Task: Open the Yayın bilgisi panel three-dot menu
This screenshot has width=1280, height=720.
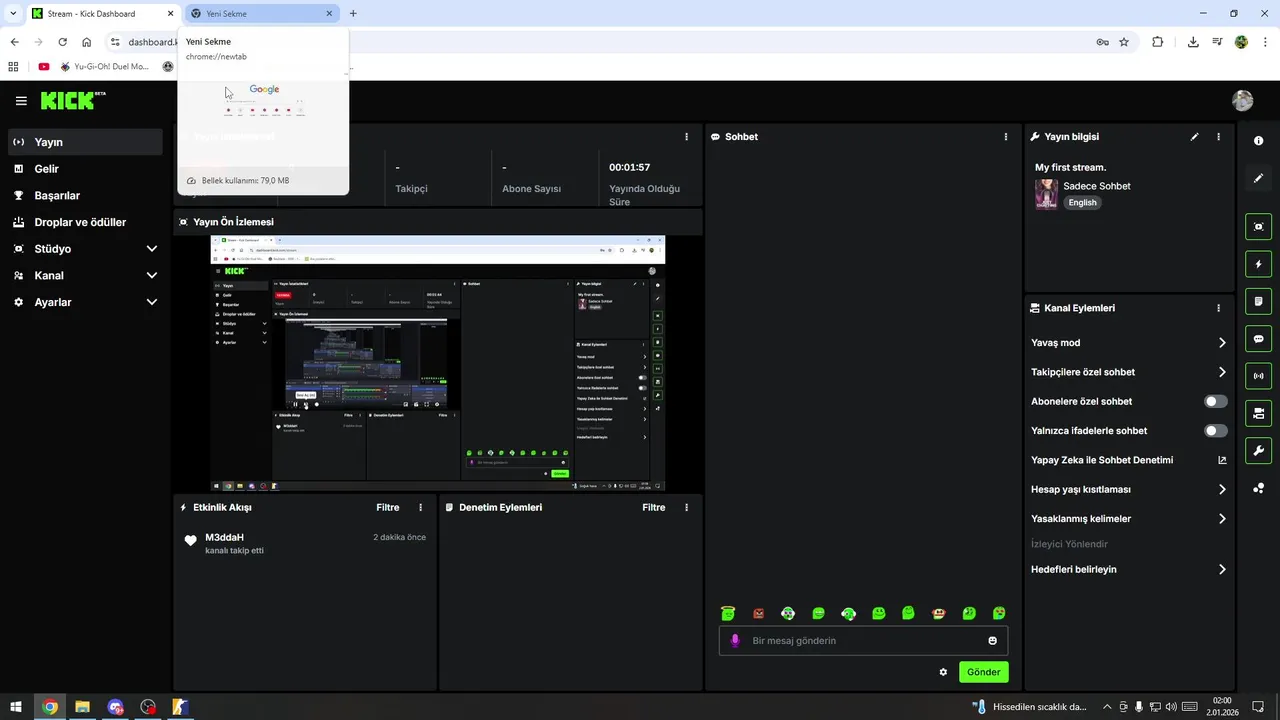Action: click(1218, 137)
